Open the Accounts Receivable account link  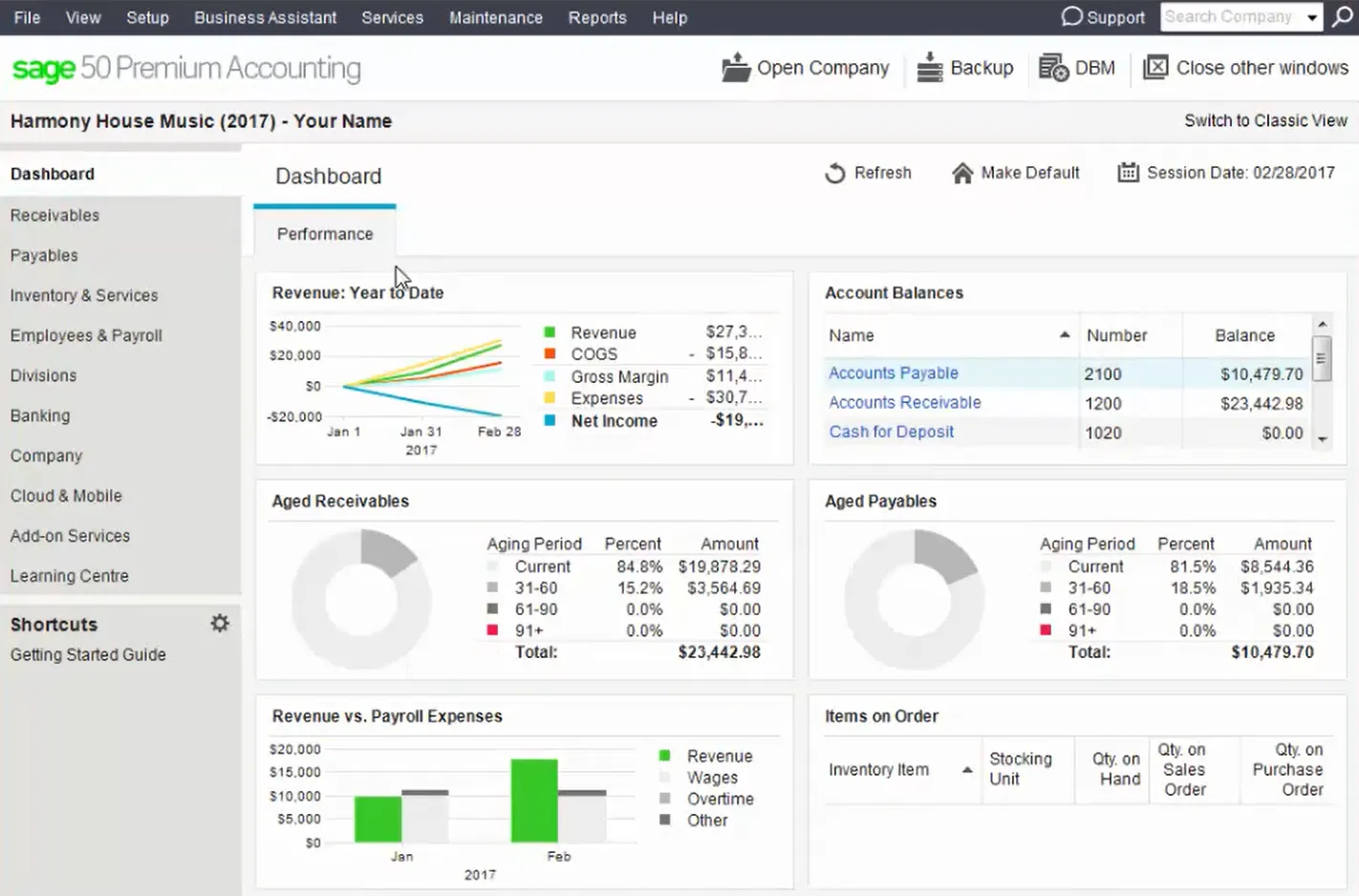[905, 403]
